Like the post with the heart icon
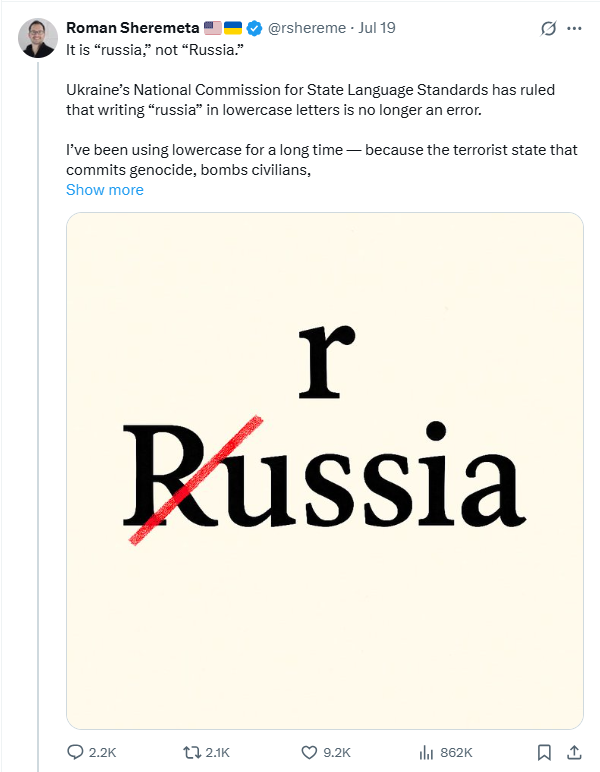The image size is (600, 772). [x=309, y=752]
